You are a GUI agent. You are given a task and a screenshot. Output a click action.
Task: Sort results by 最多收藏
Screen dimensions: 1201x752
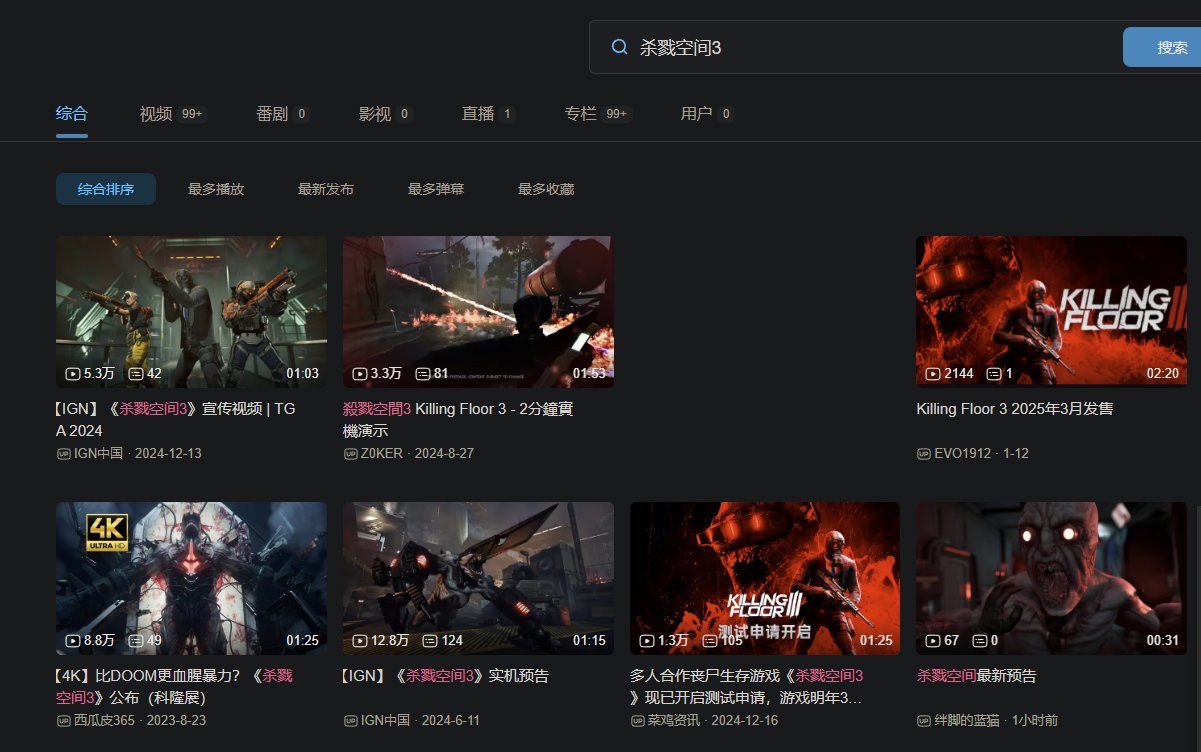coord(546,189)
